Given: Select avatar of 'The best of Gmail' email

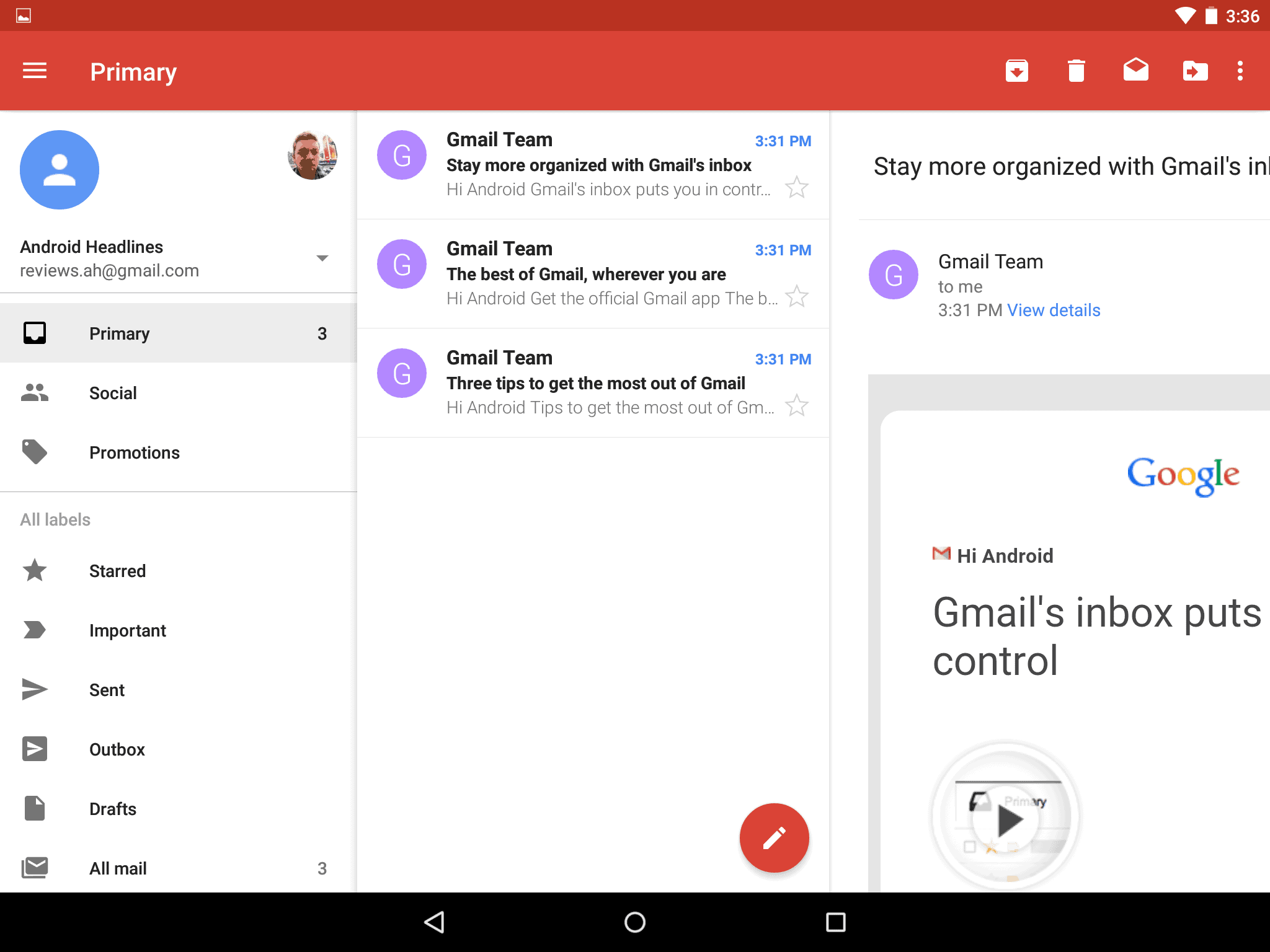Looking at the screenshot, I should coord(402,264).
